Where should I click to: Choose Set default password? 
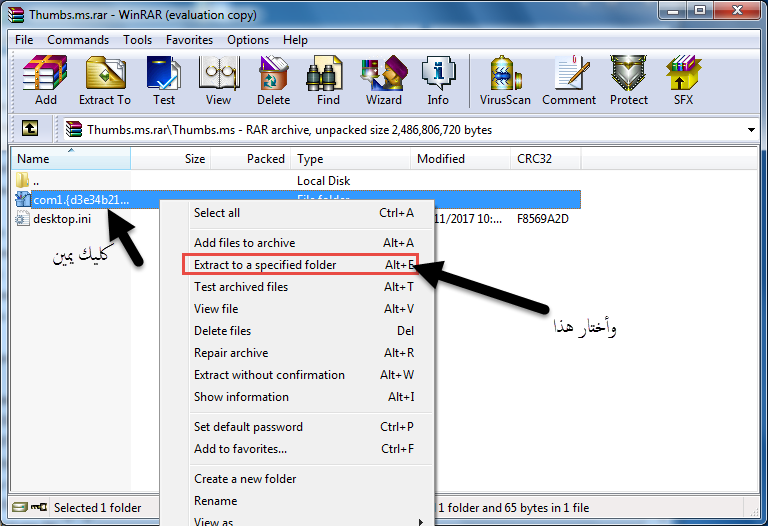(x=304, y=427)
